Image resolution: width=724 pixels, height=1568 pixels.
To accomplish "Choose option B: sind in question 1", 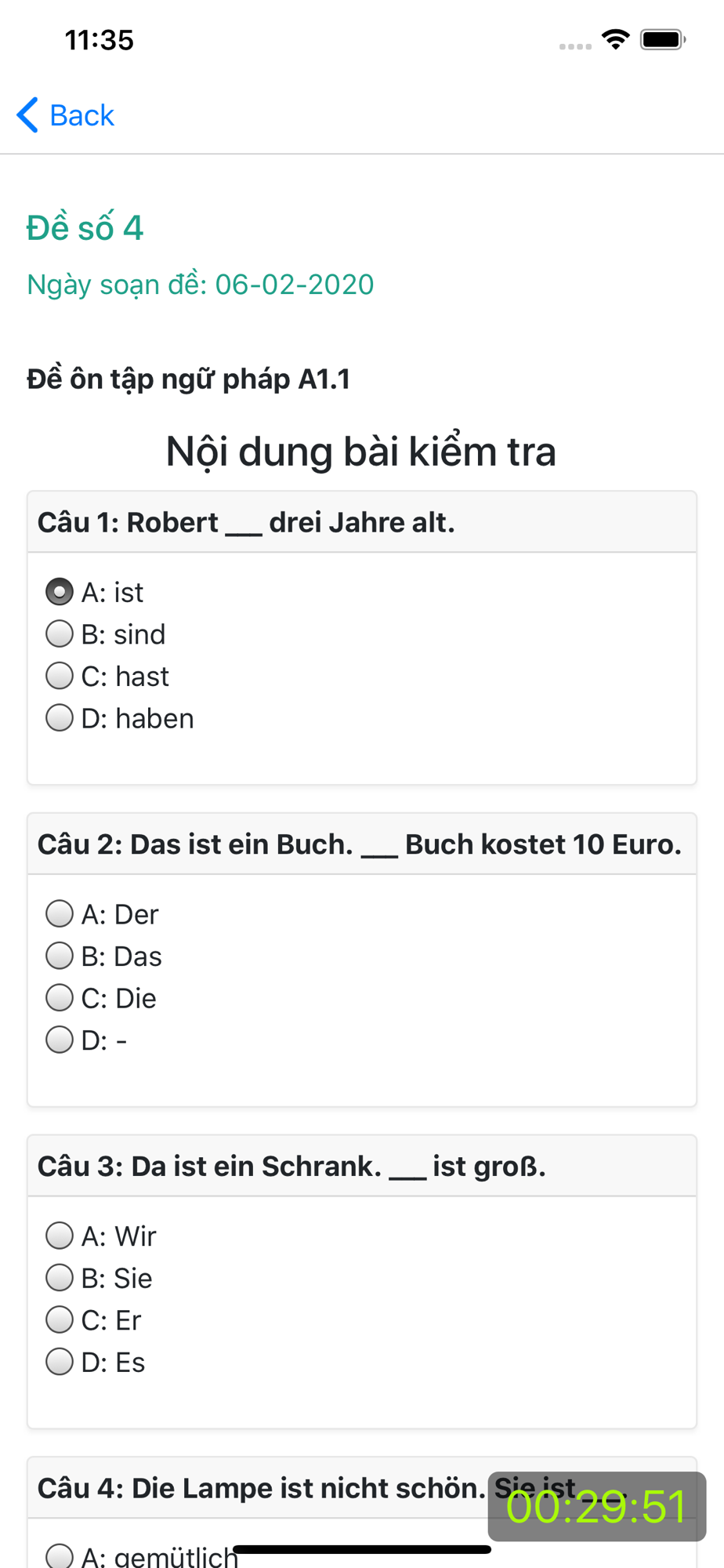I will click(x=60, y=633).
